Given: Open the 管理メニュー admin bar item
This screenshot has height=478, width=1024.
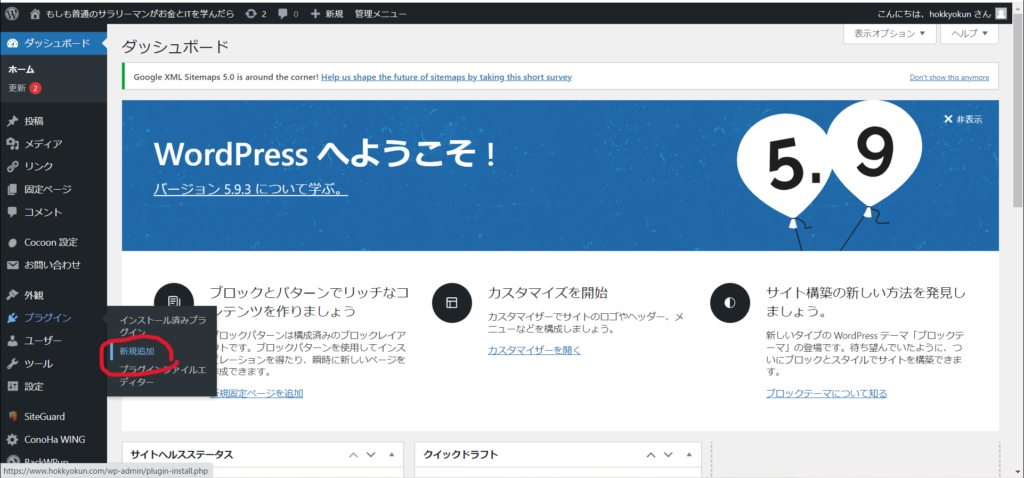Looking at the screenshot, I should (380, 13).
